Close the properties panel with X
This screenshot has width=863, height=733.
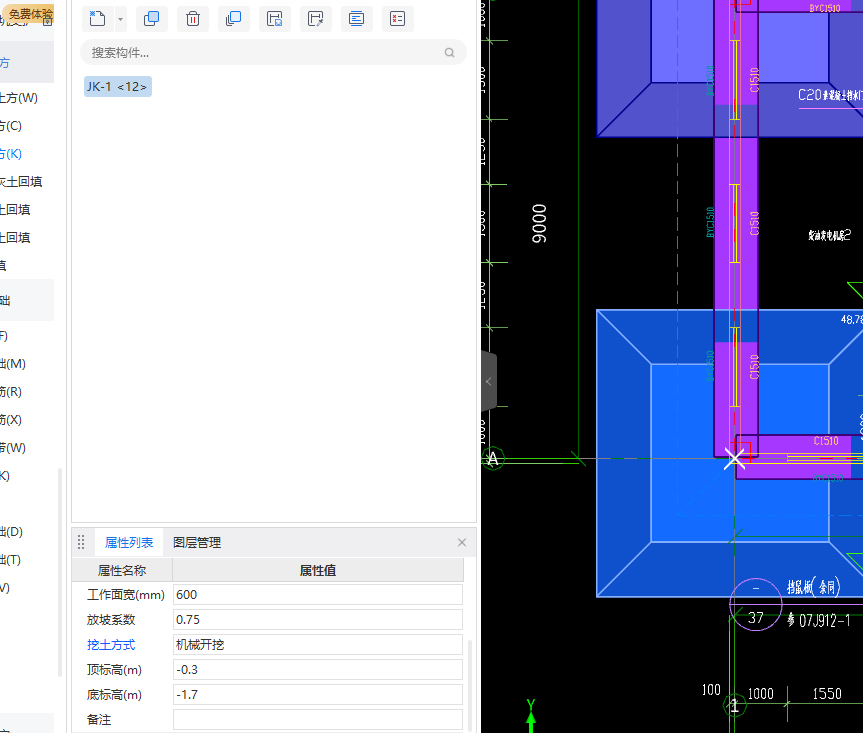pos(462,543)
